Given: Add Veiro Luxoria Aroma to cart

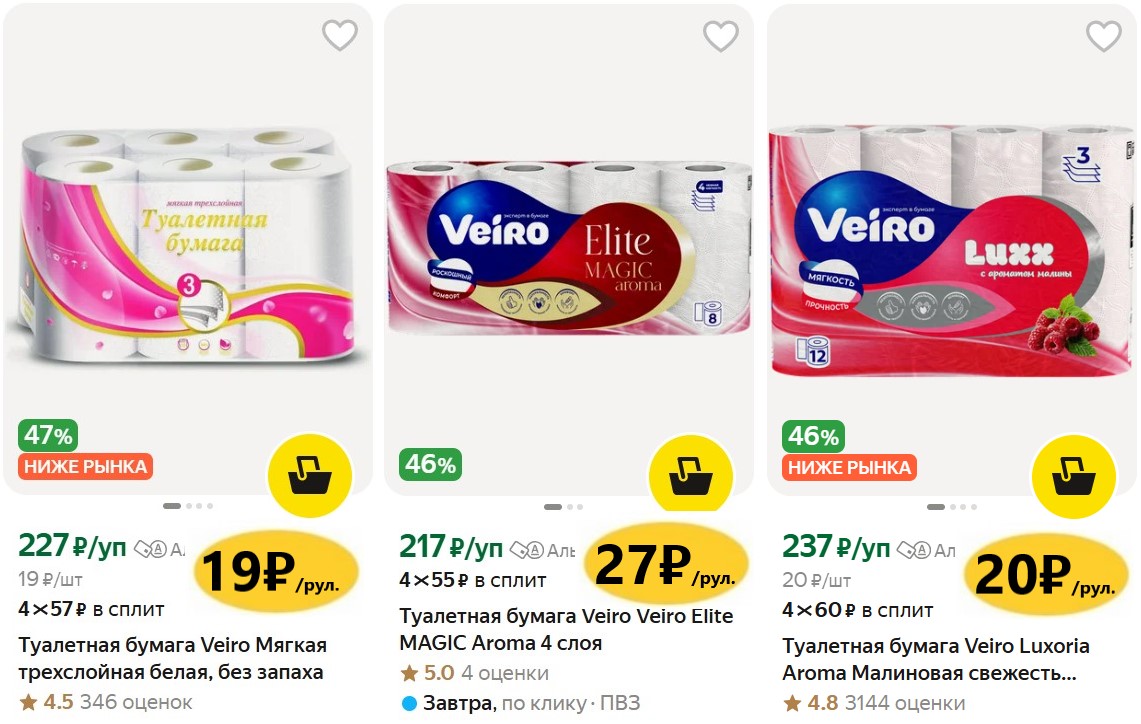Looking at the screenshot, I should click(x=1073, y=477).
